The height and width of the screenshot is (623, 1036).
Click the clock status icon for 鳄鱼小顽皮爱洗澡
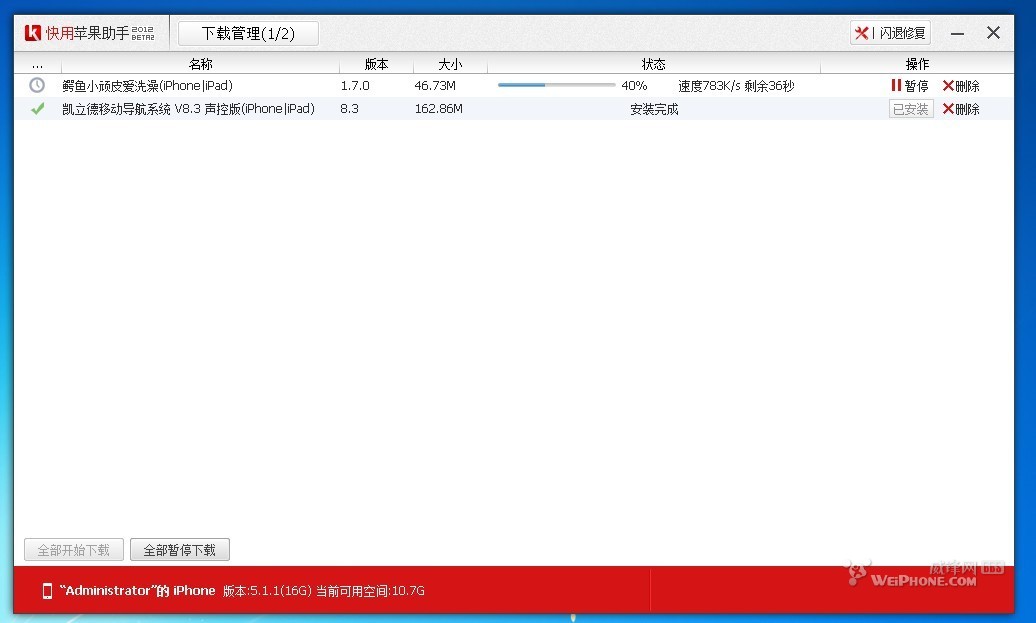pyautogui.click(x=37, y=85)
